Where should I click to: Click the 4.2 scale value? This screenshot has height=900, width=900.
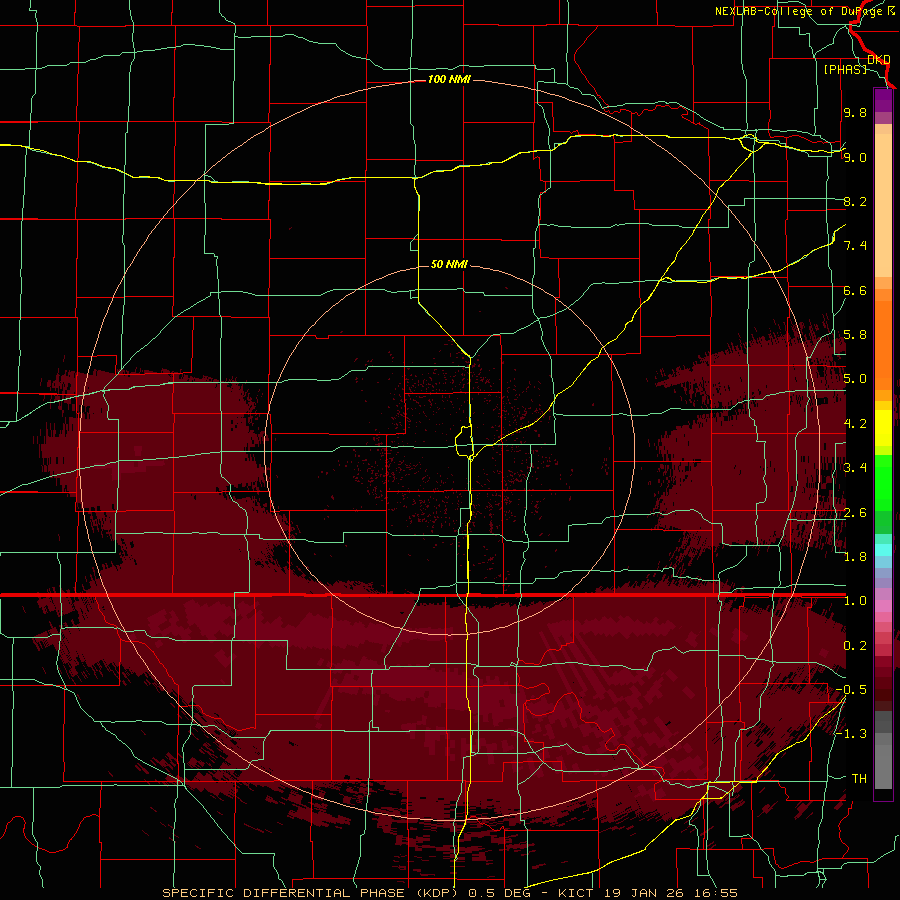click(855, 424)
